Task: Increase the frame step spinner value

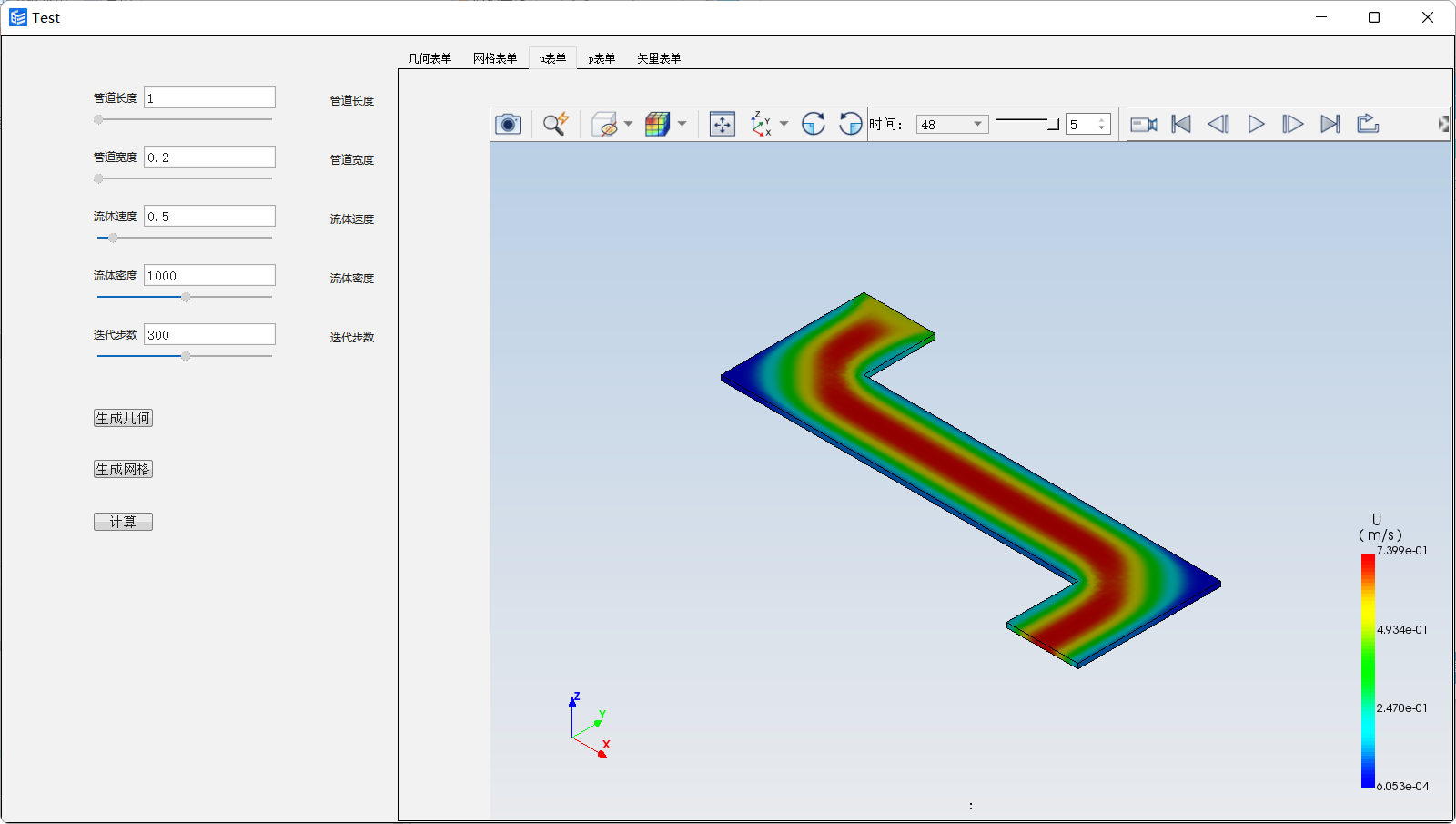Action: pos(1102,120)
